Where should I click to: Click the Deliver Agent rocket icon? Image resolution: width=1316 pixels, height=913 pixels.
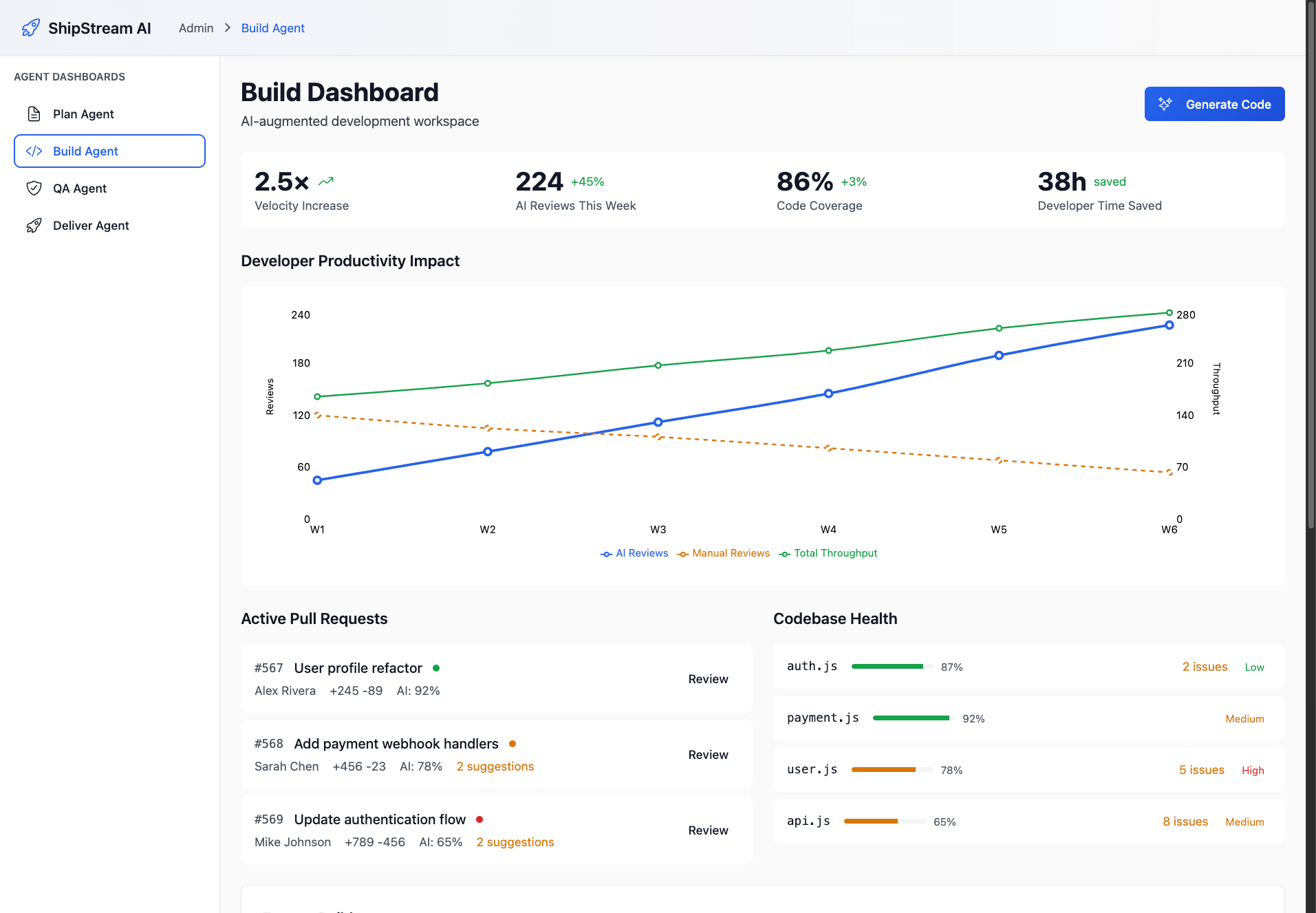pos(34,225)
